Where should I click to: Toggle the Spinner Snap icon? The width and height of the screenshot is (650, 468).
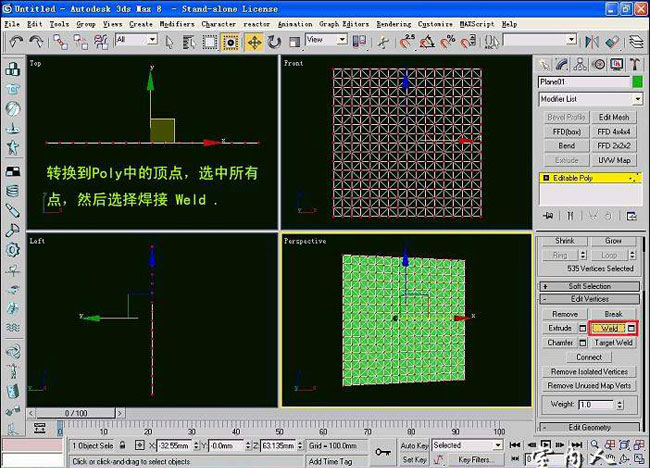pos(468,42)
